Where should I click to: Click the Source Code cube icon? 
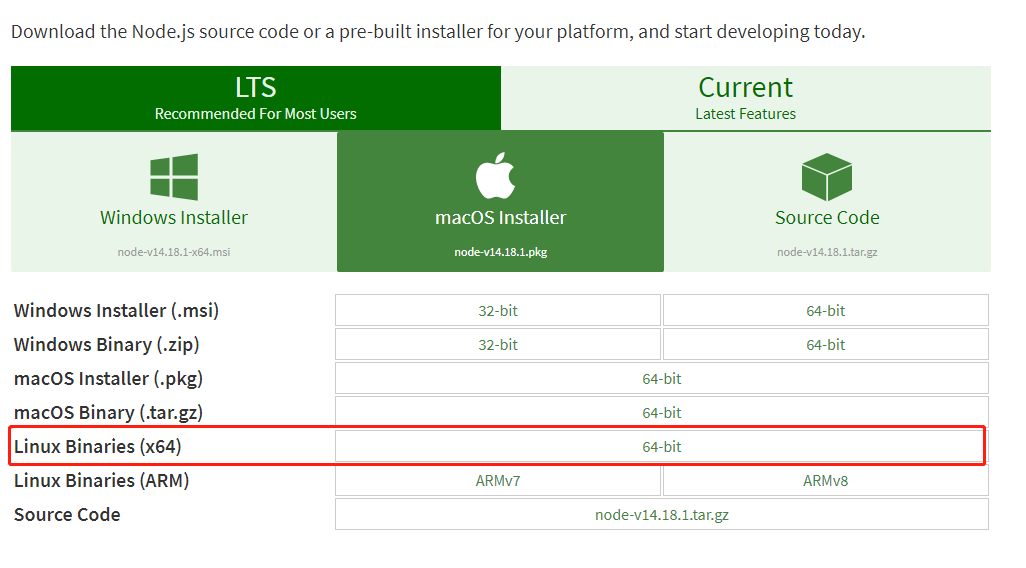click(826, 177)
